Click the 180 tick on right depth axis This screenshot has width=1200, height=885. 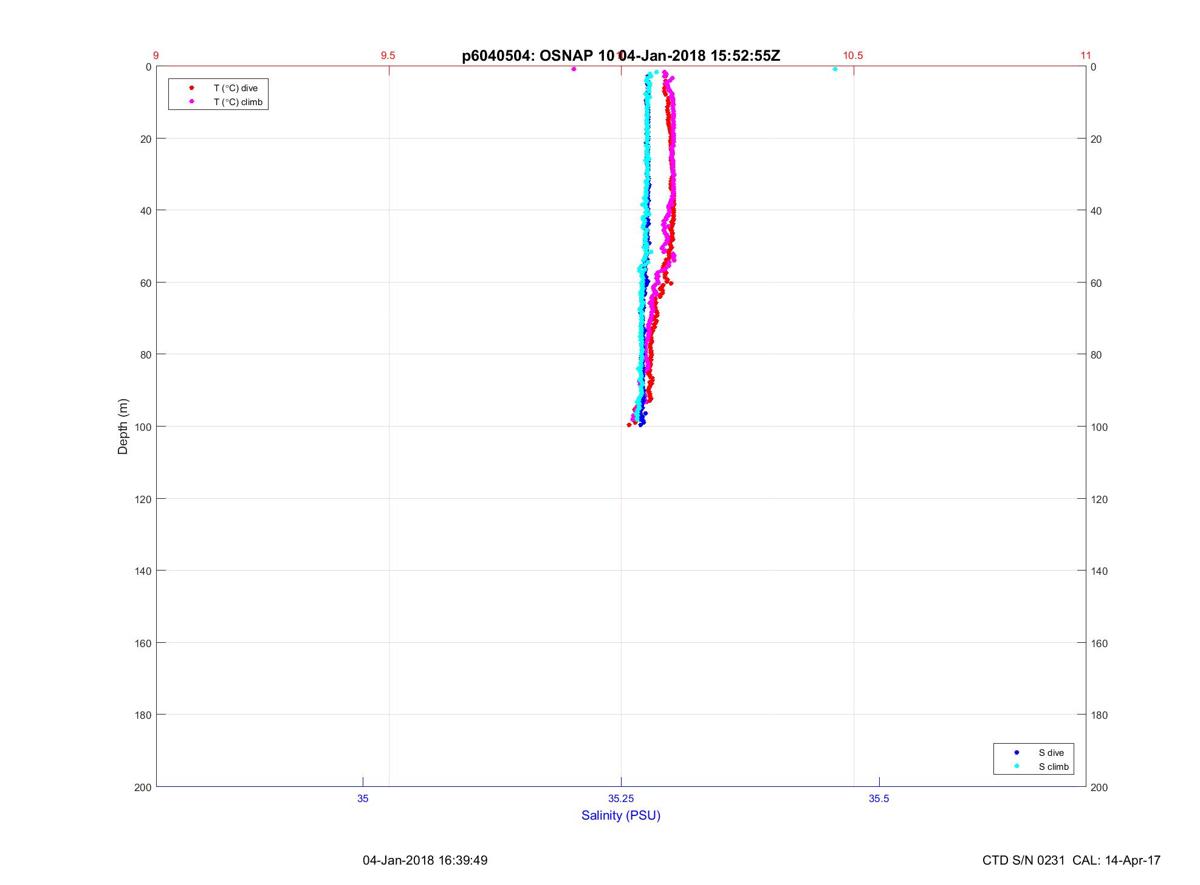click(x=1100, y=715)
